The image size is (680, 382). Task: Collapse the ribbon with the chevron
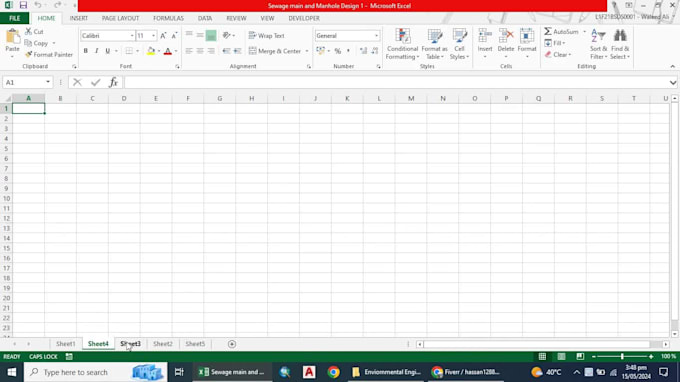[673, 66]
